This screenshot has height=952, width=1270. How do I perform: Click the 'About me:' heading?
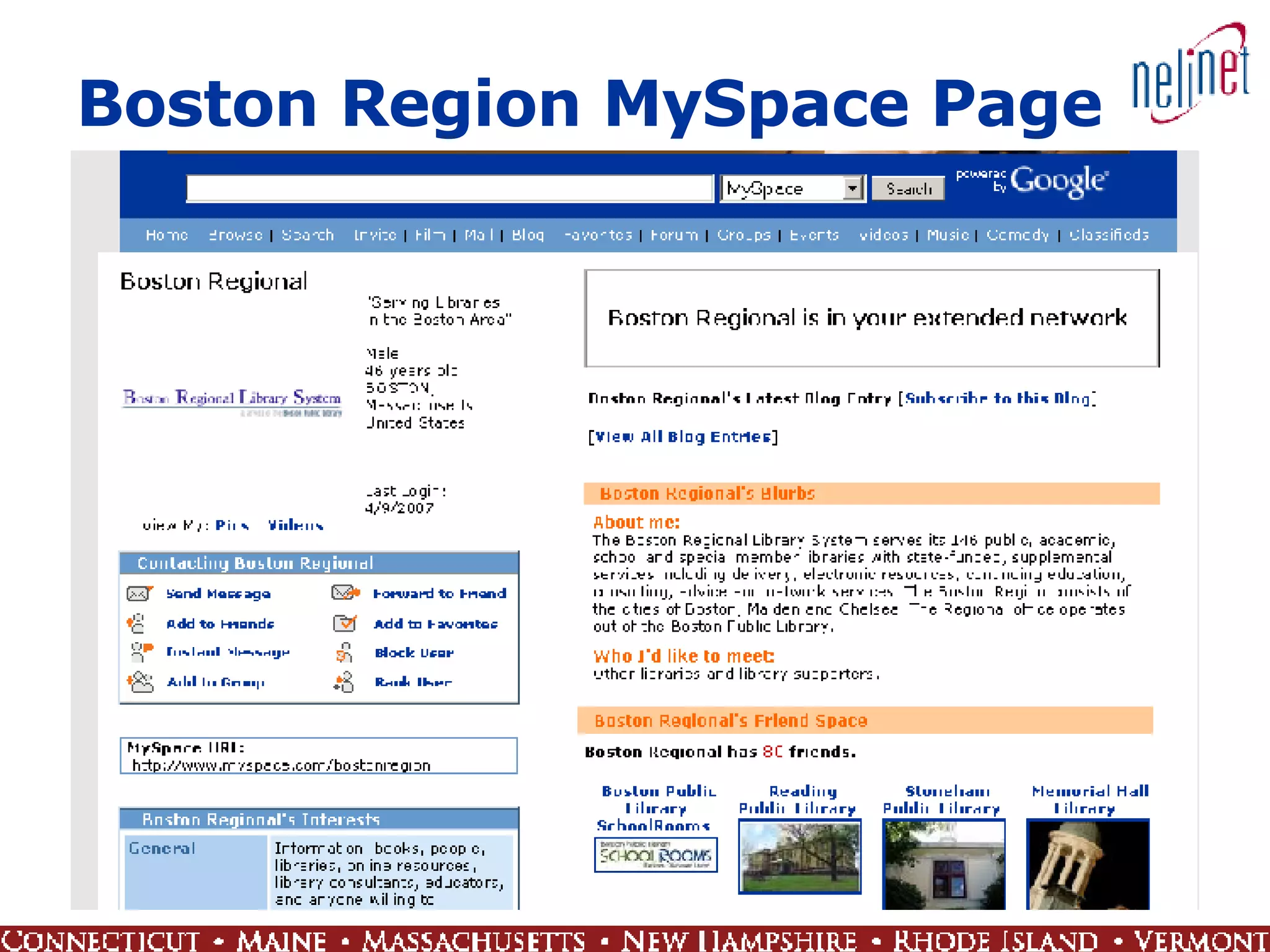[636, 522]
